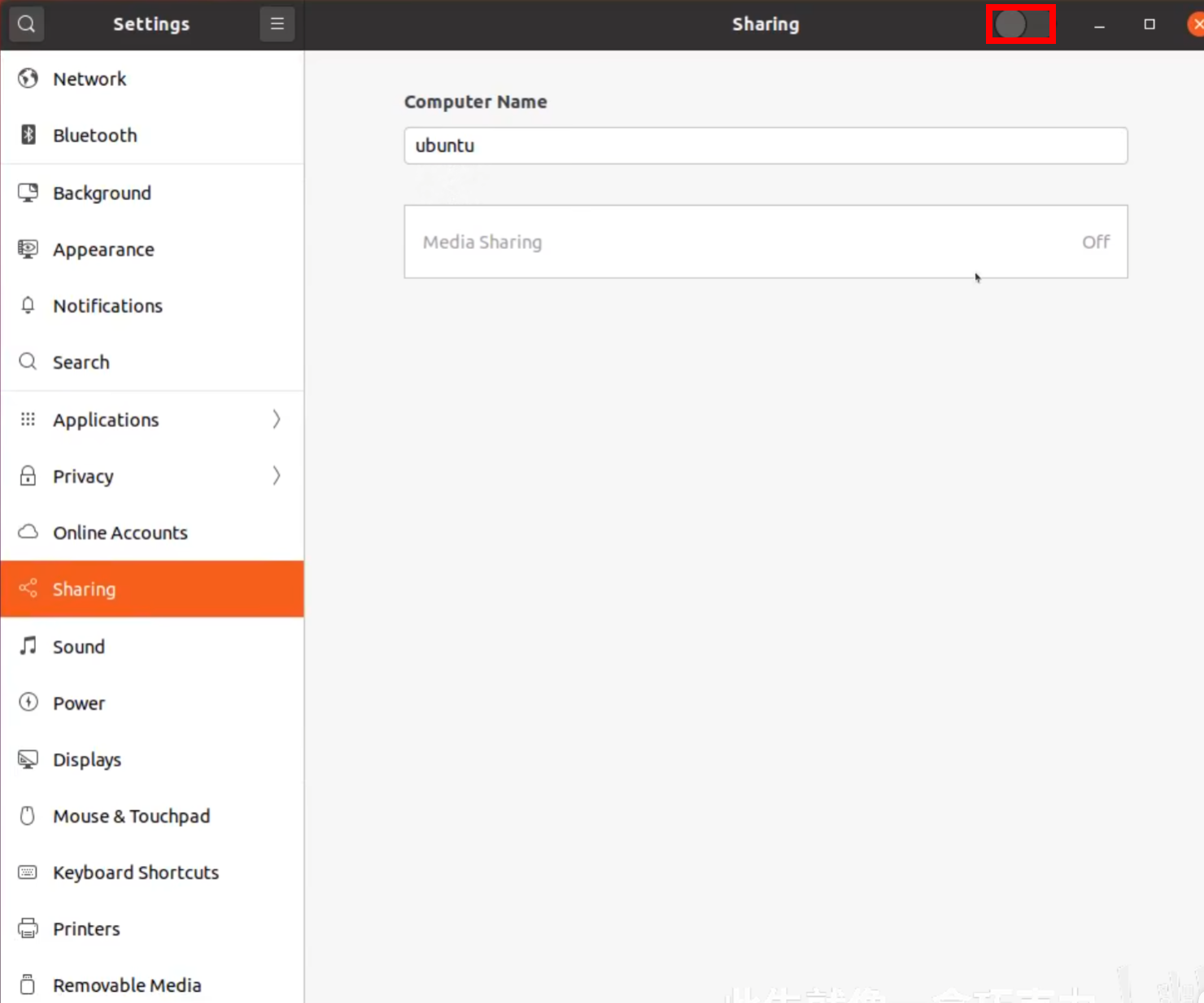The width and height of the screenshot is (1204, 1003).
Task: Maximize the Settings window
Action: pyautogui.click(x=1149, y=24)
